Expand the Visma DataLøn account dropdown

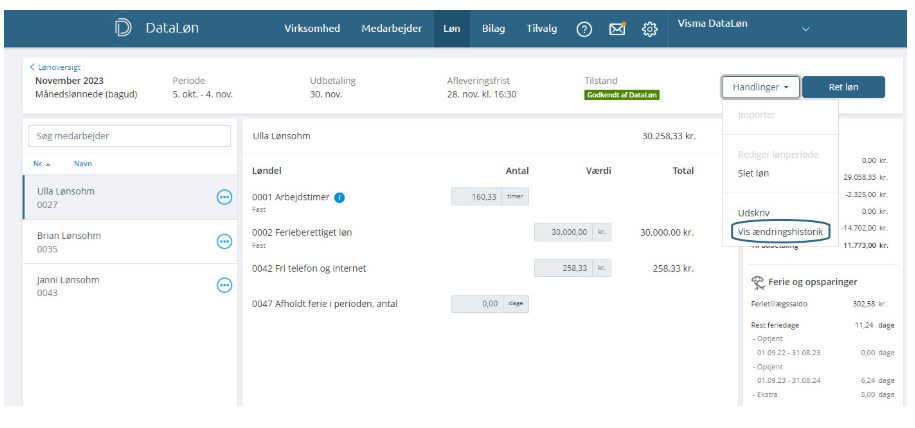coord(805,30)
